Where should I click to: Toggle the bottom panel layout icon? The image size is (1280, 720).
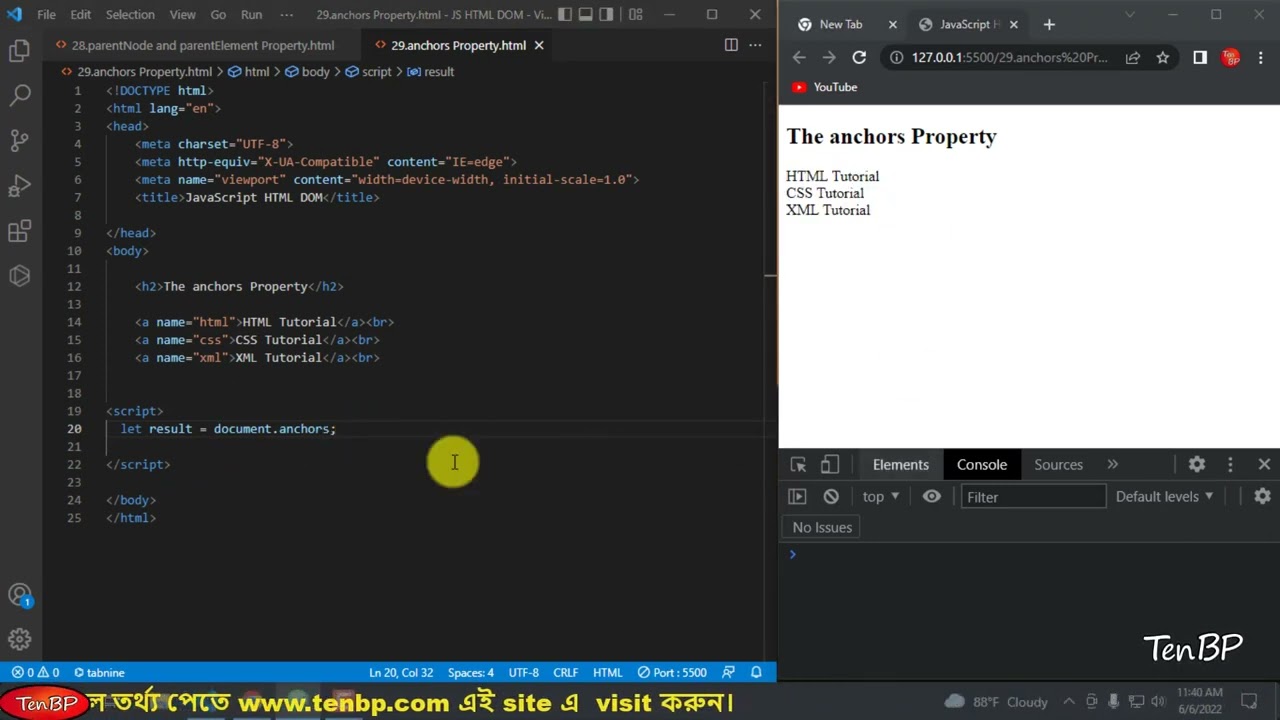click(587, 15)
